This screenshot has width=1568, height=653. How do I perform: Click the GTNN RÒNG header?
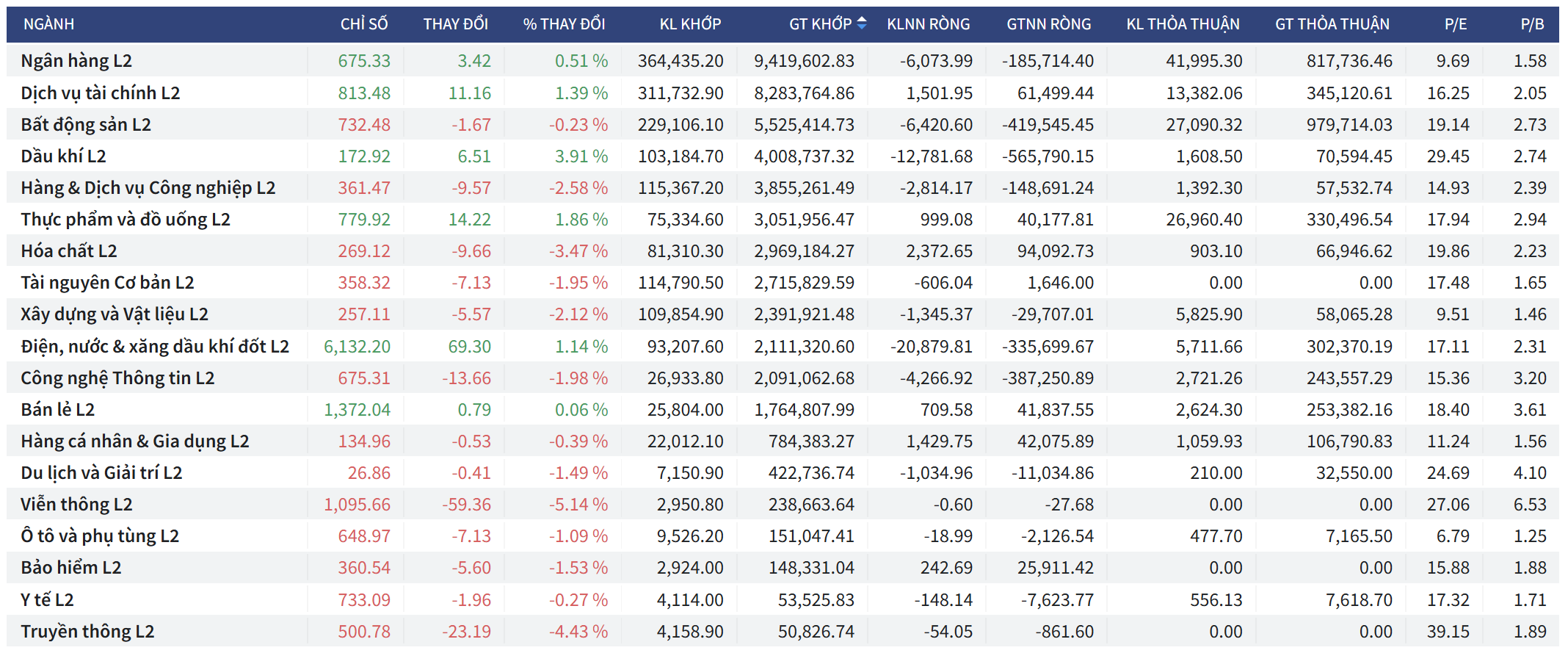(1048, 24)
